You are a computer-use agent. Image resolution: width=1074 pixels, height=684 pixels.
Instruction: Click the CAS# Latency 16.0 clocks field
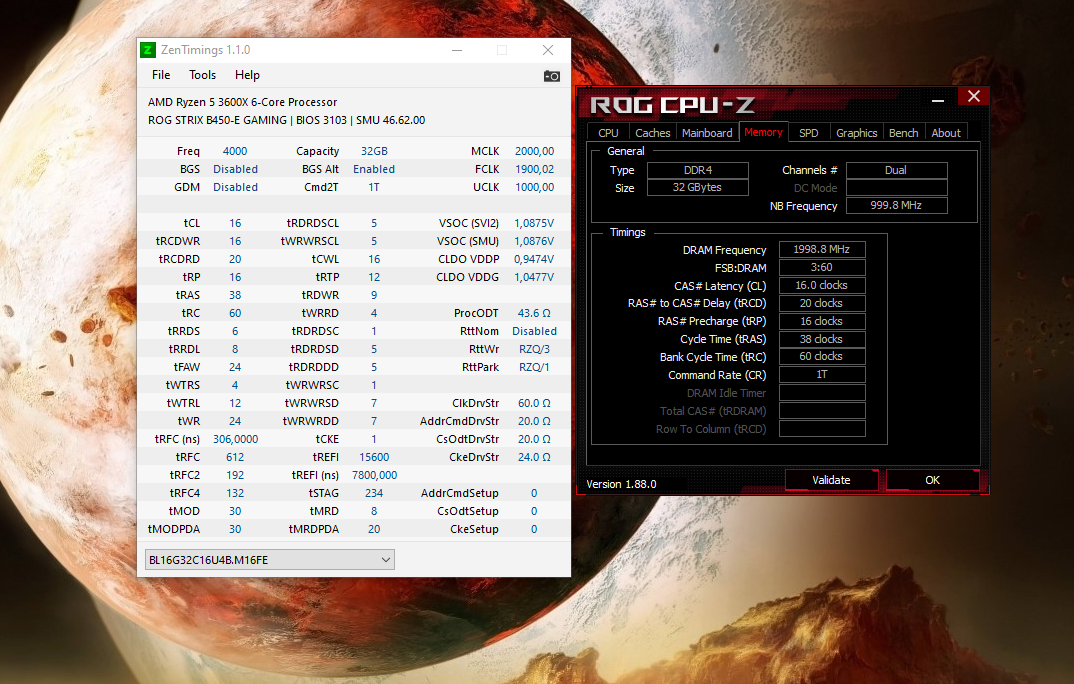click(822, 285)
